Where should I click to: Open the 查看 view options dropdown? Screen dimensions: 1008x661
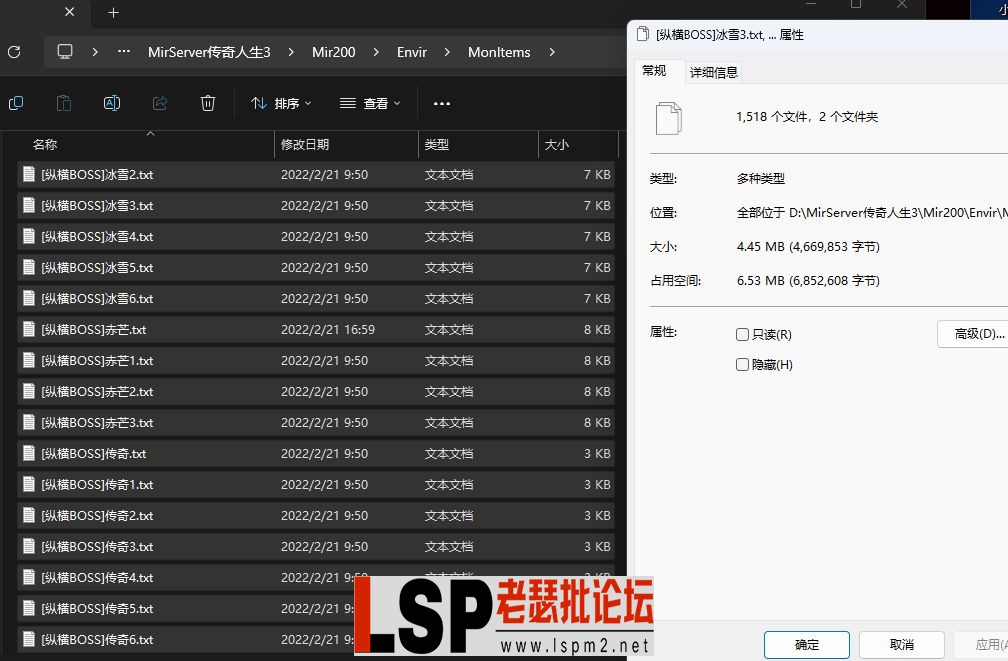pos(370,103)
